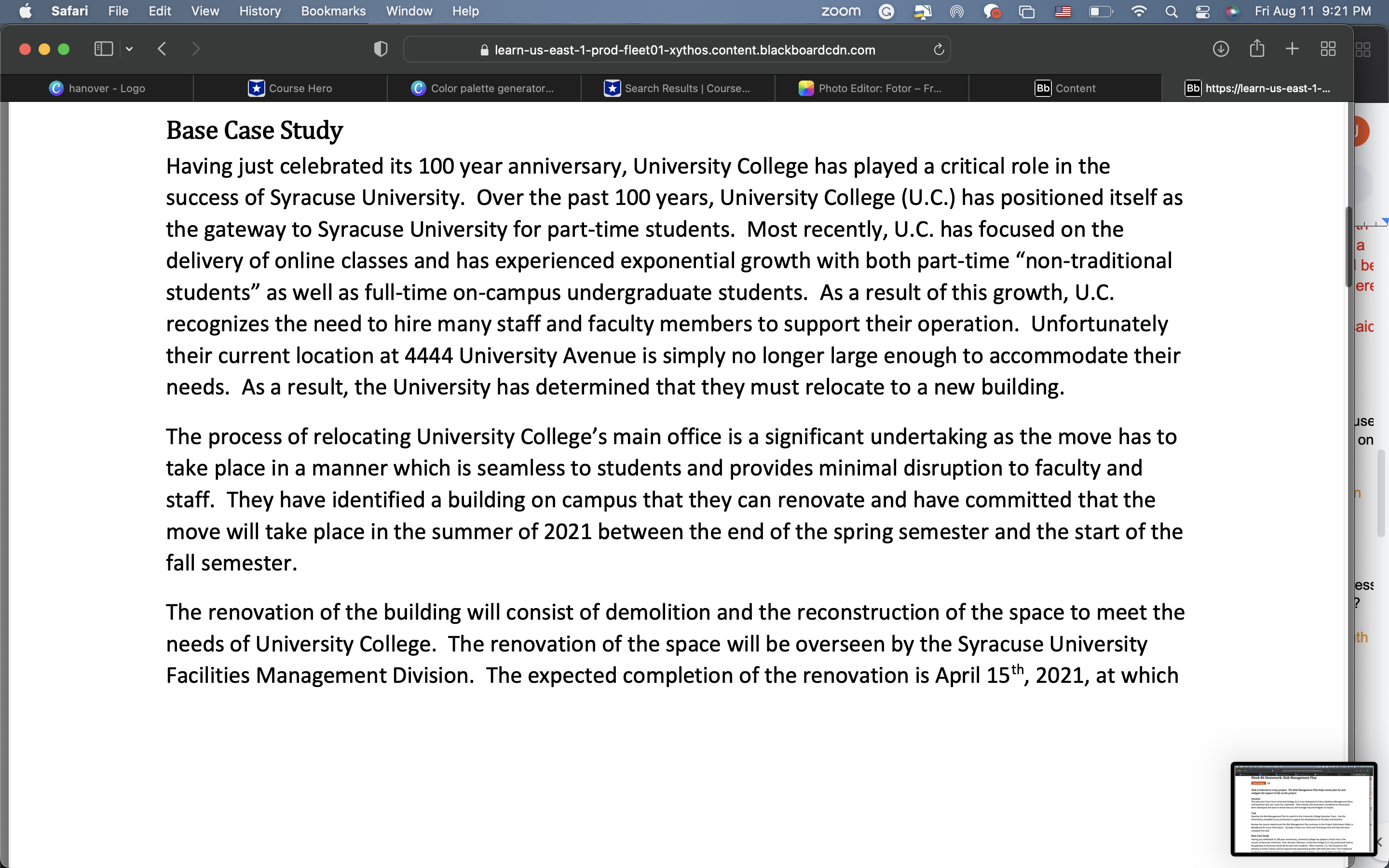Click the page vertical scrollbar

coord(1349,247)
